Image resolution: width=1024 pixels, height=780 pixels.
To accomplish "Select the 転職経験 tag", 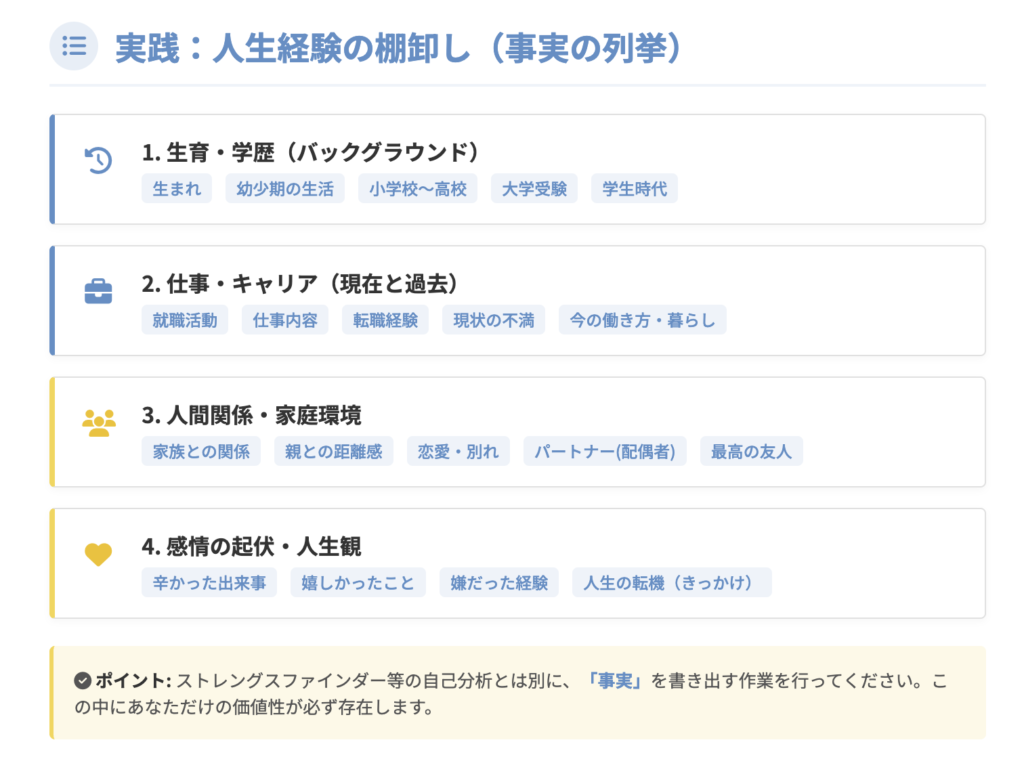I will [385, 320].
